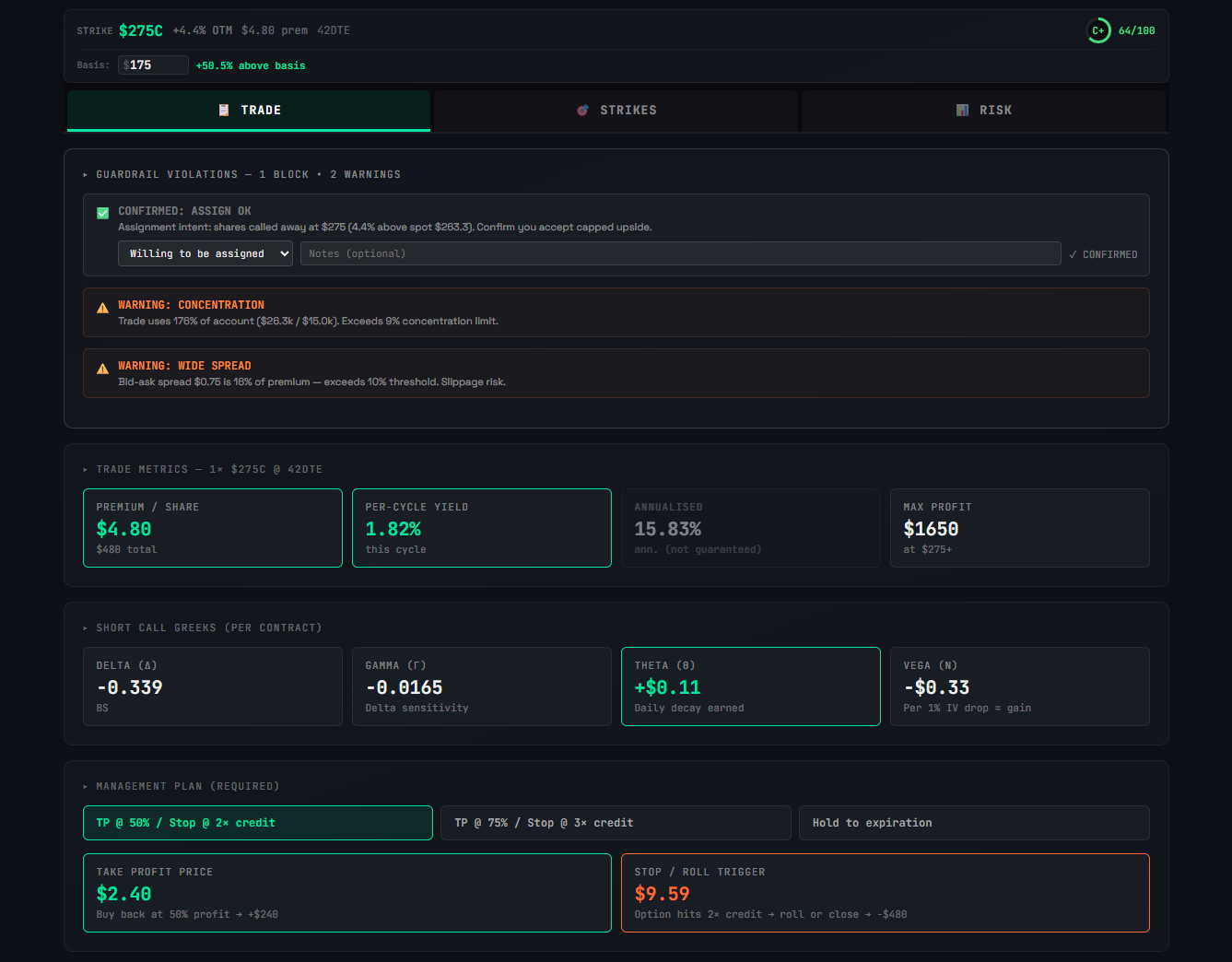Click the Notes (optional) text field
The image size is (1232, 962).
[x=681, y=253]
